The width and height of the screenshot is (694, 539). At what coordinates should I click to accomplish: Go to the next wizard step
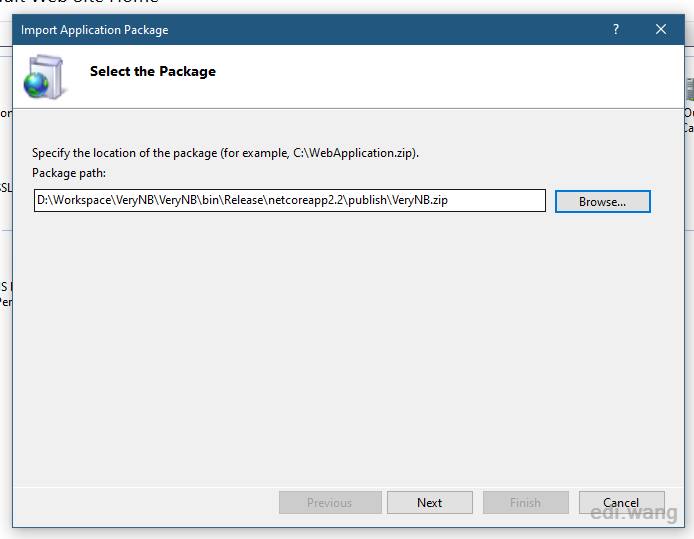point(430,503)
